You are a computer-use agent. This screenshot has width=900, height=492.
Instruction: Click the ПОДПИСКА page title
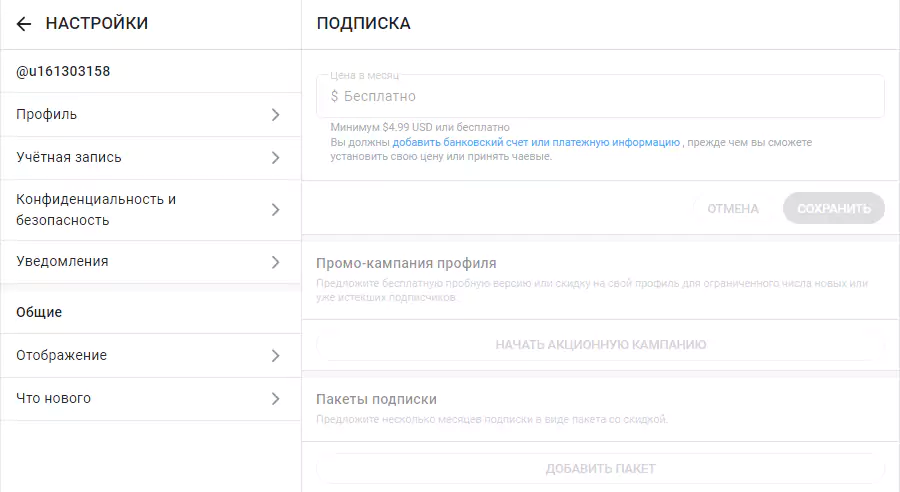[x=364, y=24]
